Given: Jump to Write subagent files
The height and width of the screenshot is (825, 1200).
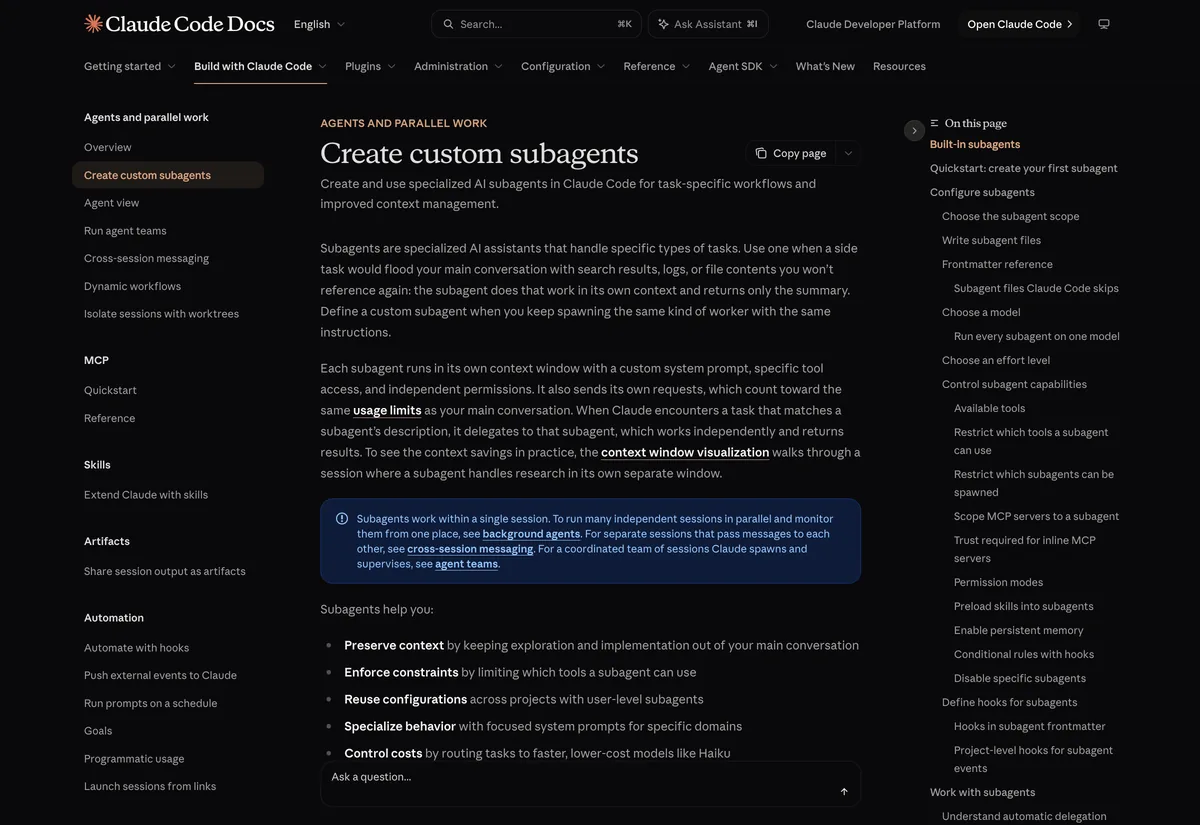Looking at the screenshot, I should click(991, 240).
